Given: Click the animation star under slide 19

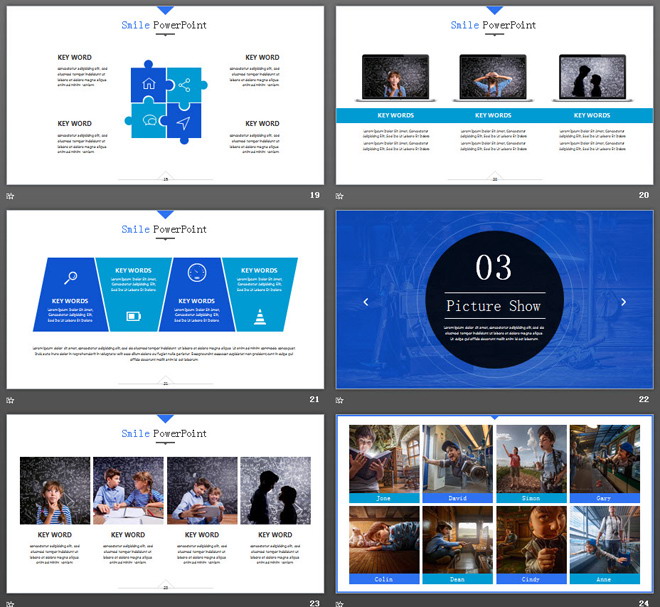Looking at the screenshot, I should click(10, 196).
